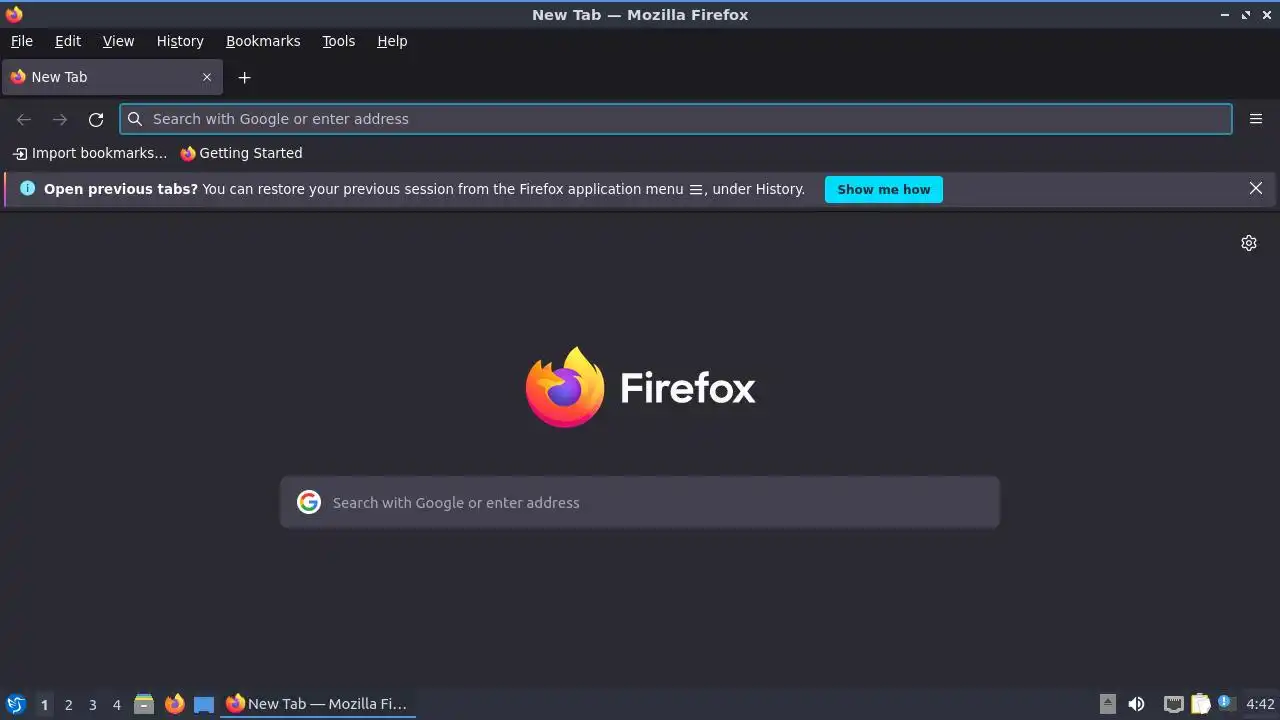Click the show desktop taskbar icon
Screen dimensions: 1280x720
coord(204,704)
